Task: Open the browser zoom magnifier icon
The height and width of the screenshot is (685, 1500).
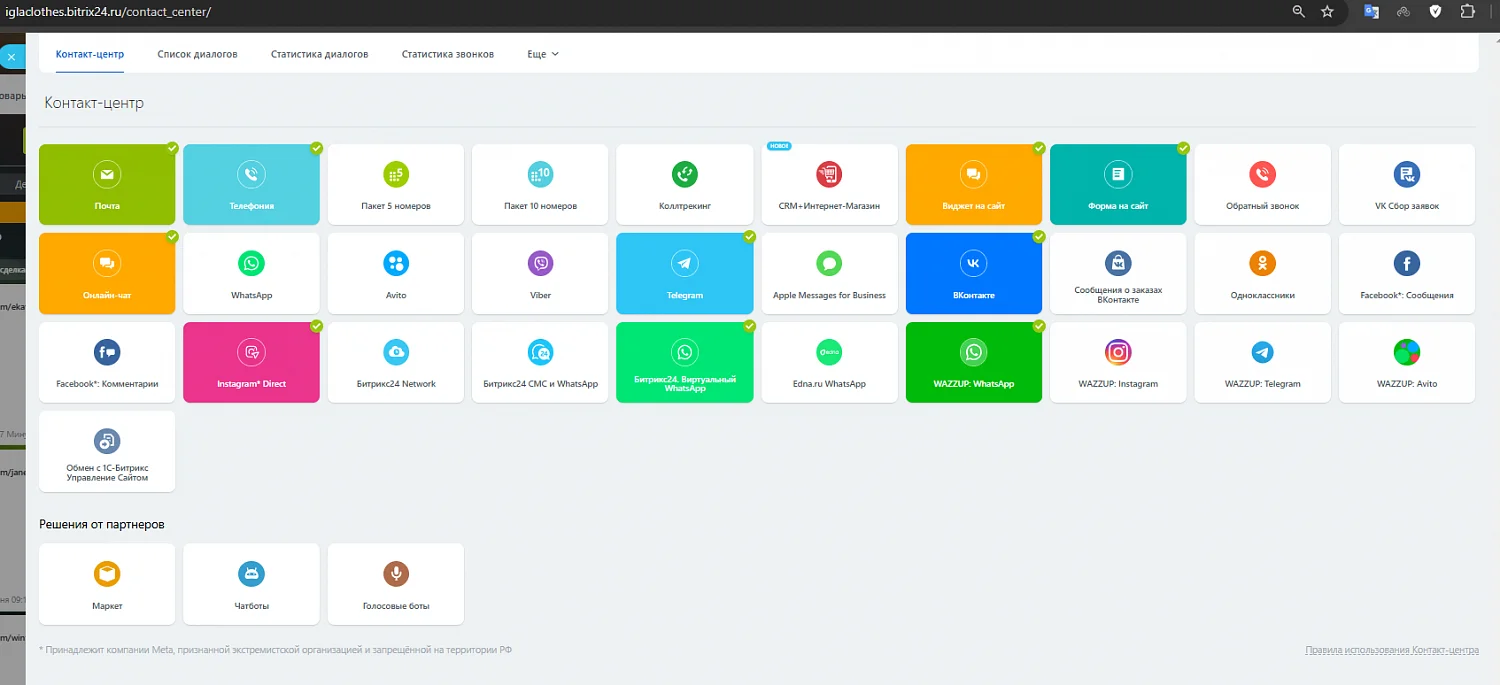Action: click(x=1299, y=12)
